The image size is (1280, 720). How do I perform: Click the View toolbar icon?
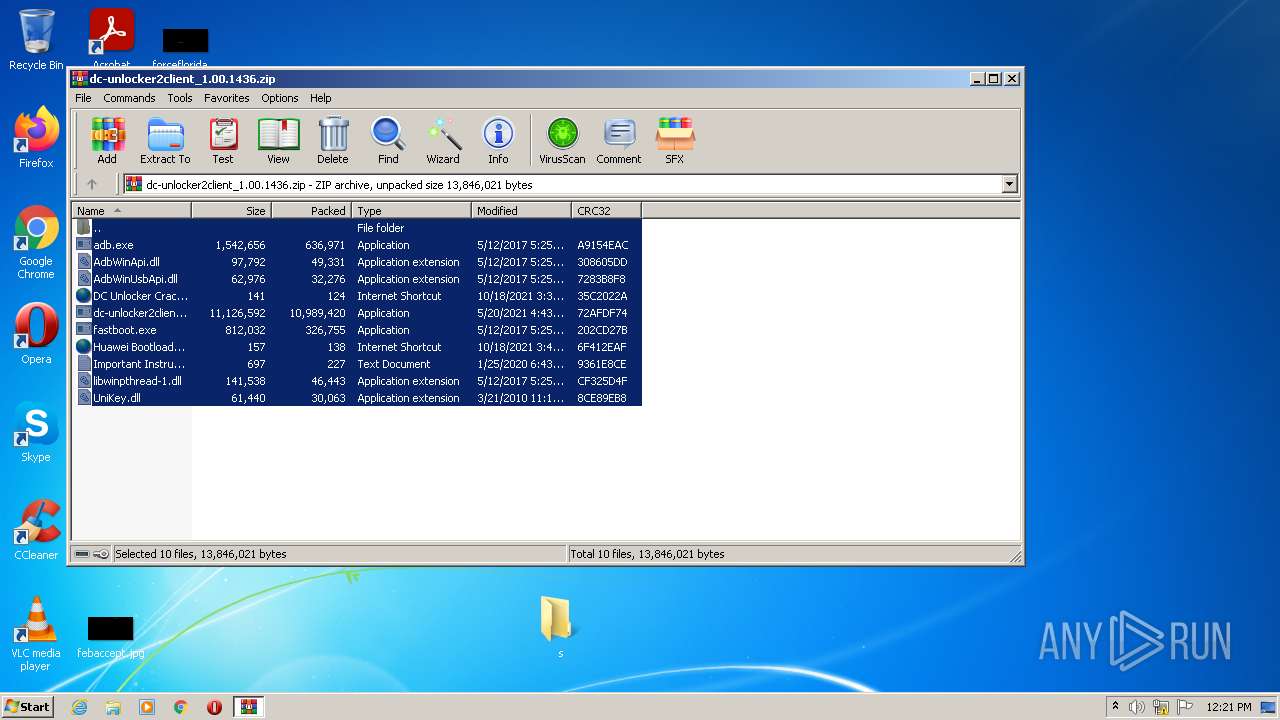(x=278, y=140)
